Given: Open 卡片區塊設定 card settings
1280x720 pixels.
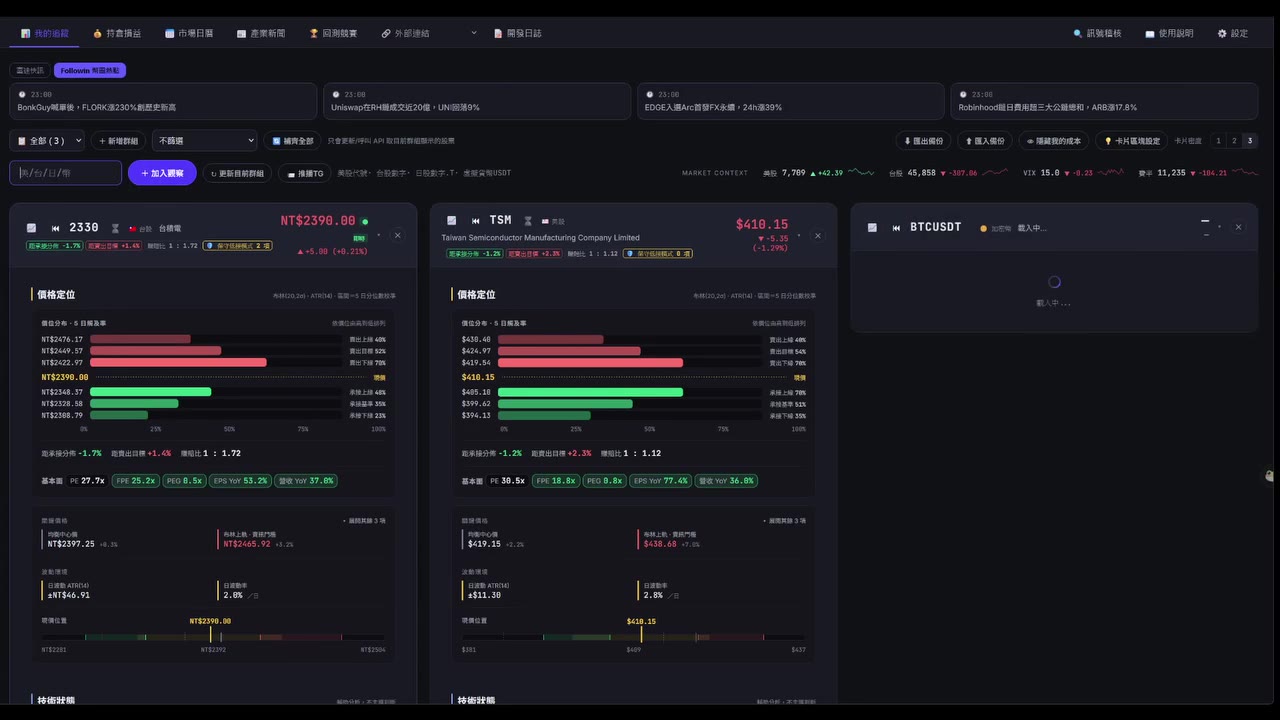Looking at the screenshot, I should 1131,141.
